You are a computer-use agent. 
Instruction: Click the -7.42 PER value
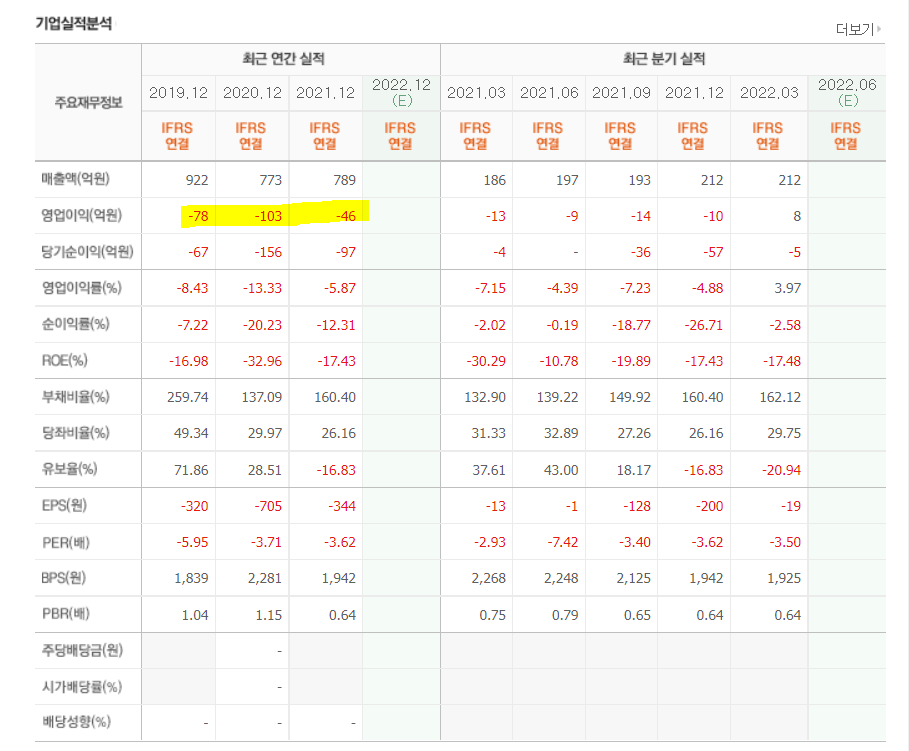click(x=562, y=542)
